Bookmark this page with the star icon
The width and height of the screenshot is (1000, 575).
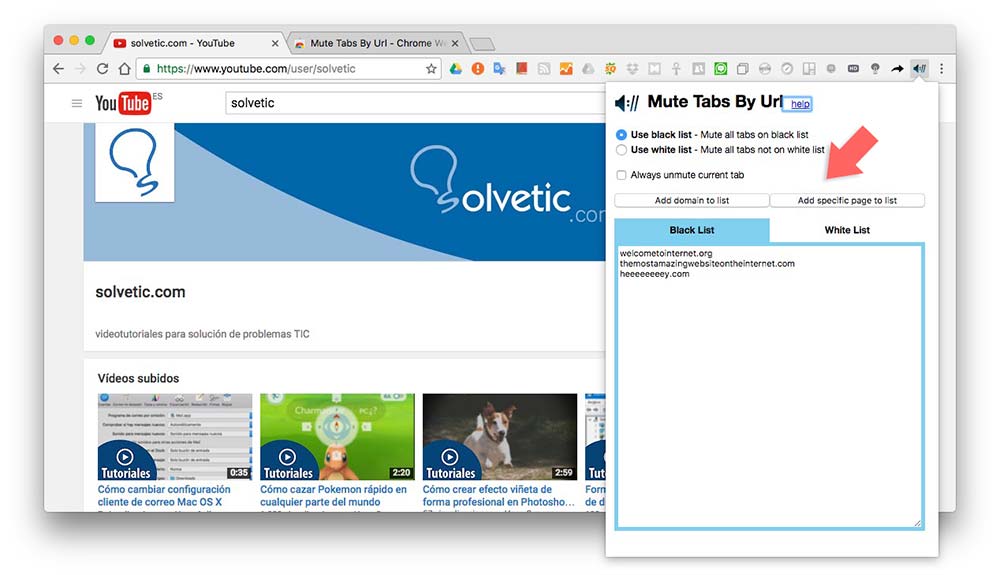431,69
